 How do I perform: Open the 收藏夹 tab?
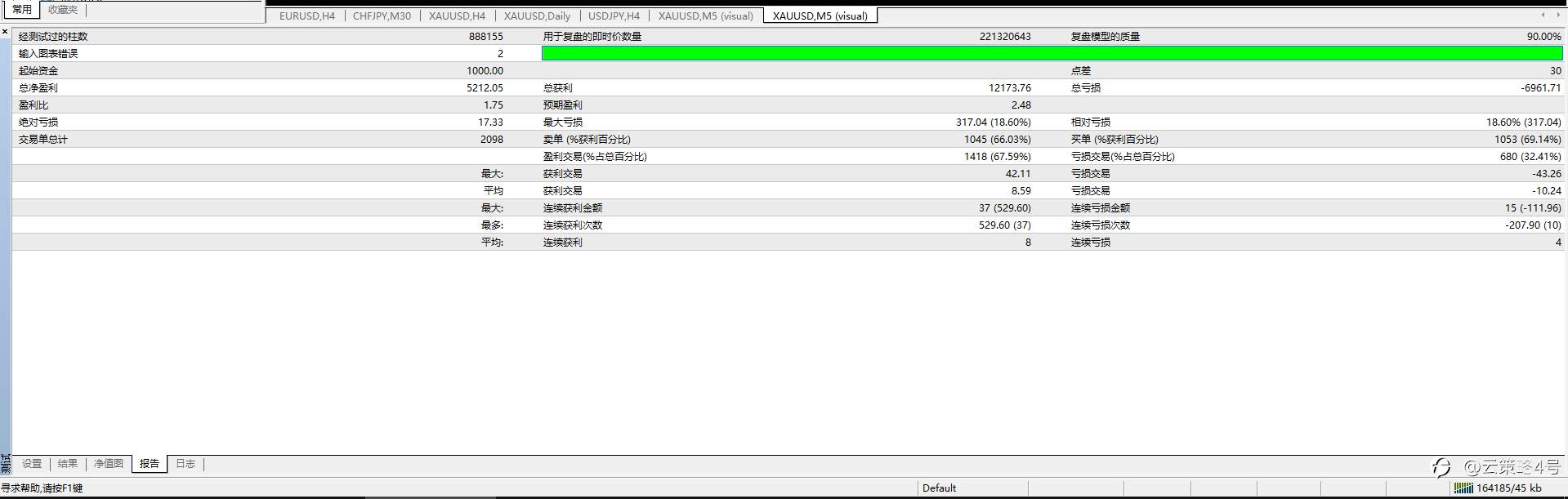tap(63, 10)
